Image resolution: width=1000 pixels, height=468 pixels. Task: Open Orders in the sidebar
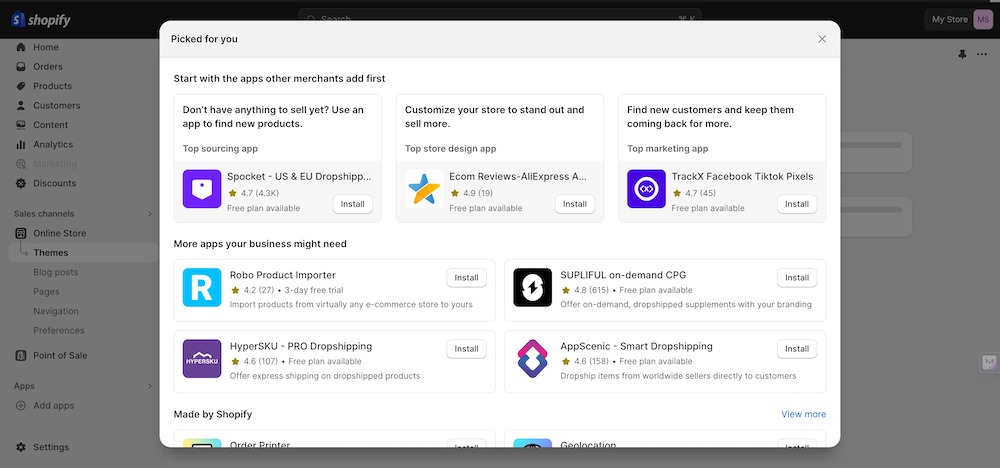tap(48, 66)
